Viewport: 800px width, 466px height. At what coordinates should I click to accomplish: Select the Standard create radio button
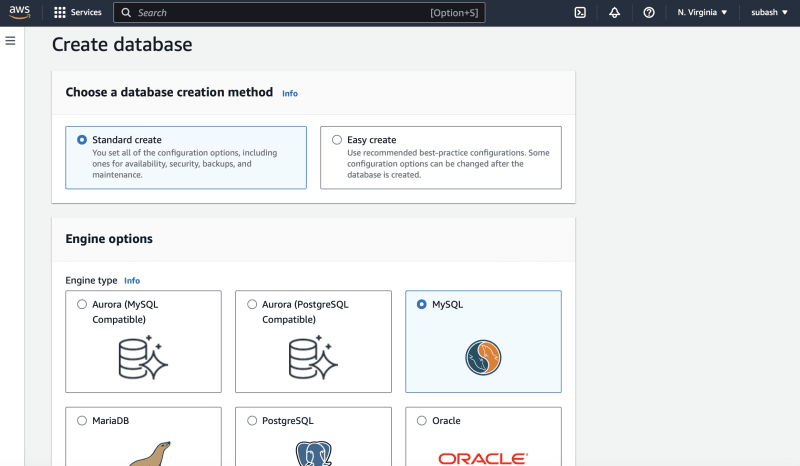click(x=82, y=140)
